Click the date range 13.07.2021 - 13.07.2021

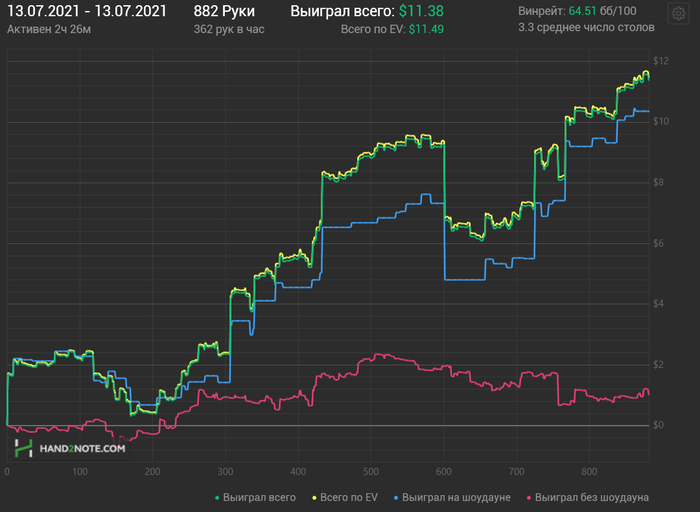87,11
